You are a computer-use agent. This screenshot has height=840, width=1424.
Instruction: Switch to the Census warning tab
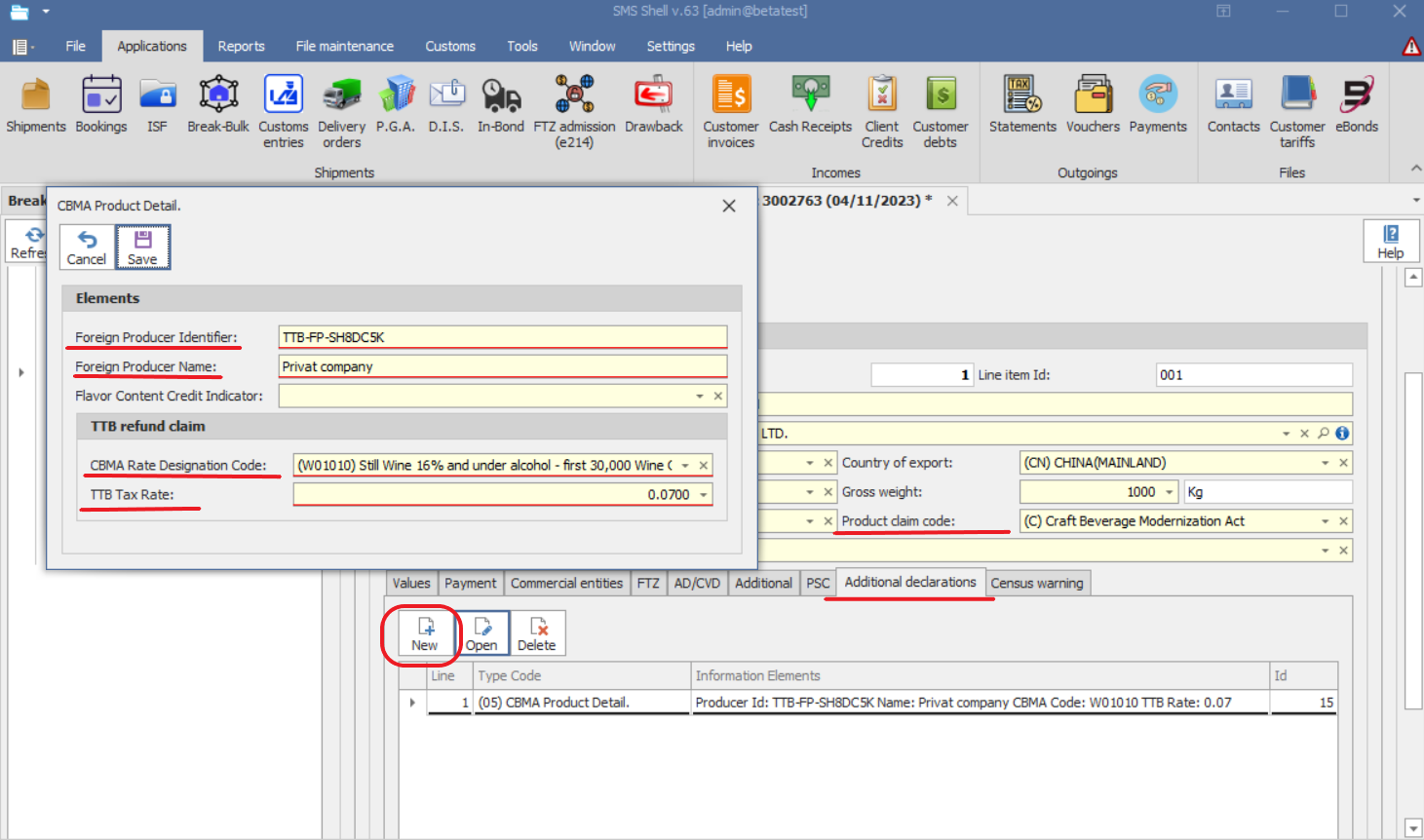tap(1037, 583)
